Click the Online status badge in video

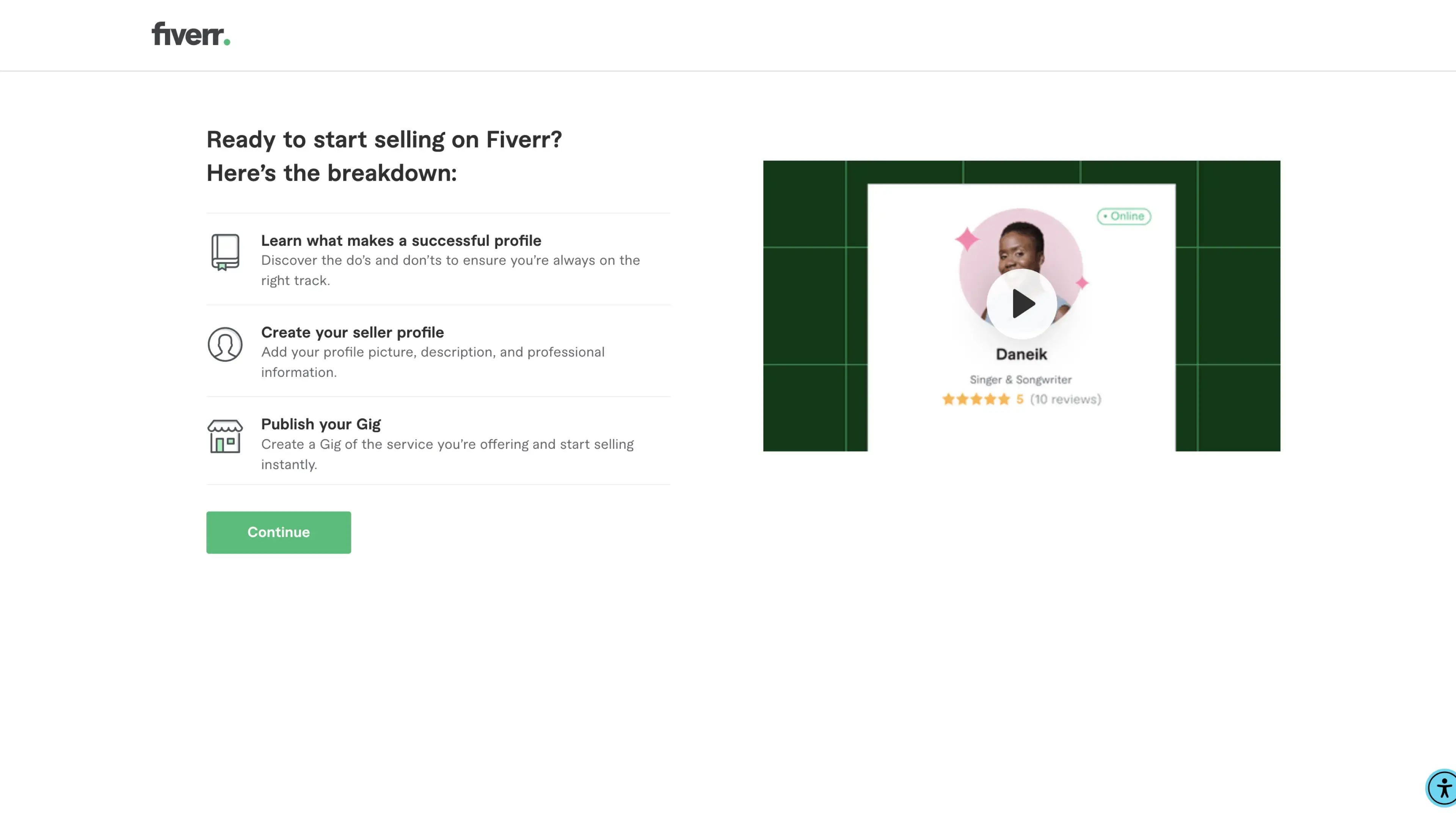tap(1123, 216)
